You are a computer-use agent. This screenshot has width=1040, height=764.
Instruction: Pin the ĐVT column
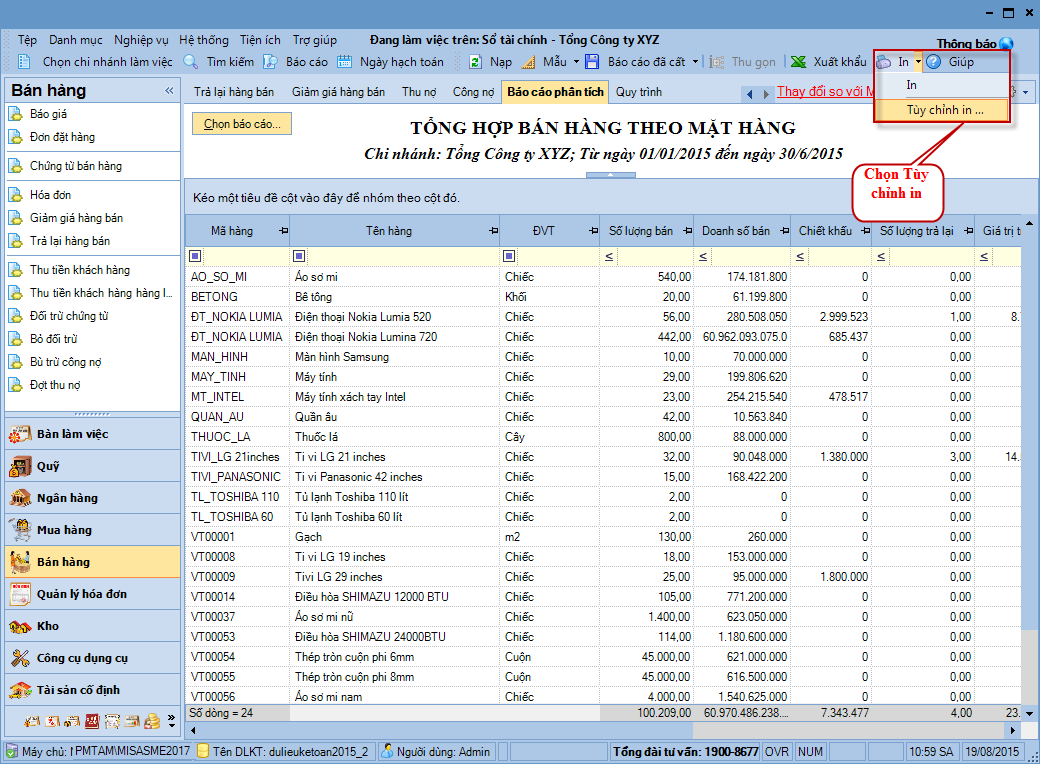[x=594, y=231]
